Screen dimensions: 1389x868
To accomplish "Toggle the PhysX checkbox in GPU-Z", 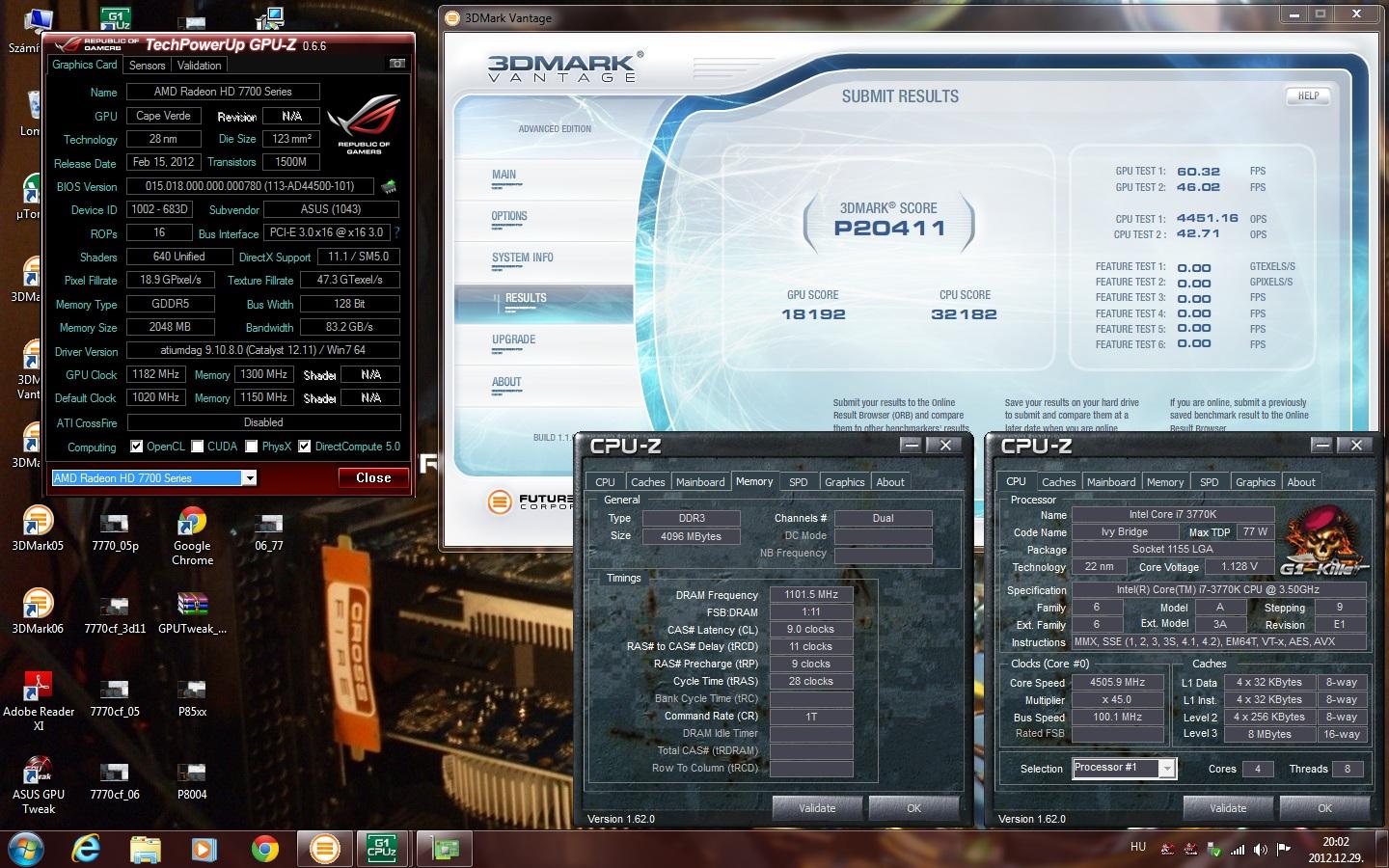I will [252, 446].
